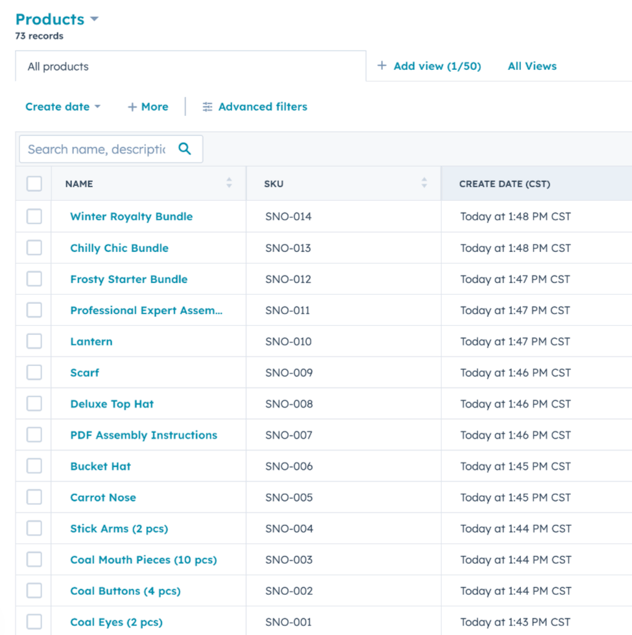Open Scarf product record

[84, 373]
